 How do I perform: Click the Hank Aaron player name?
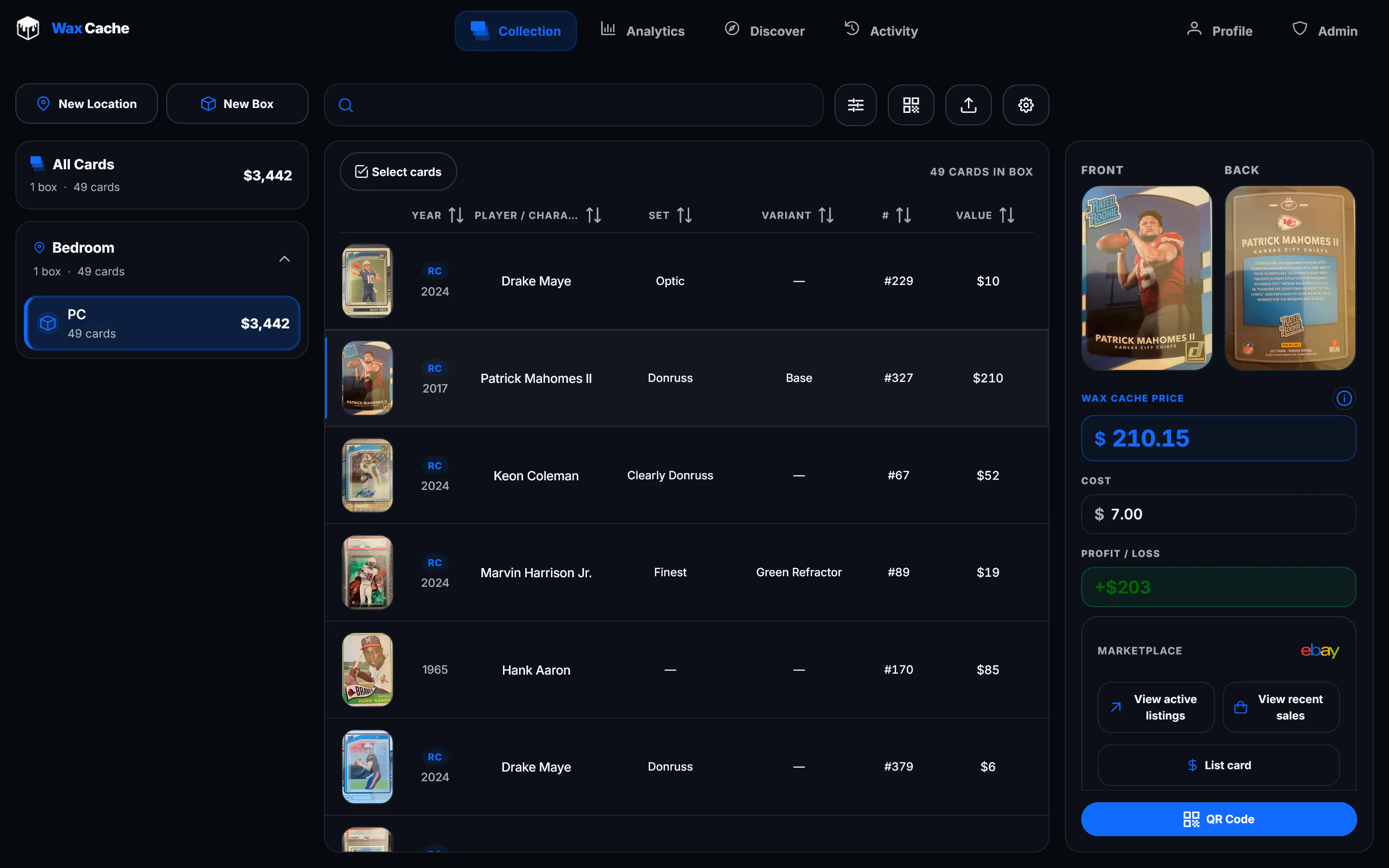[x=536, y=670]
